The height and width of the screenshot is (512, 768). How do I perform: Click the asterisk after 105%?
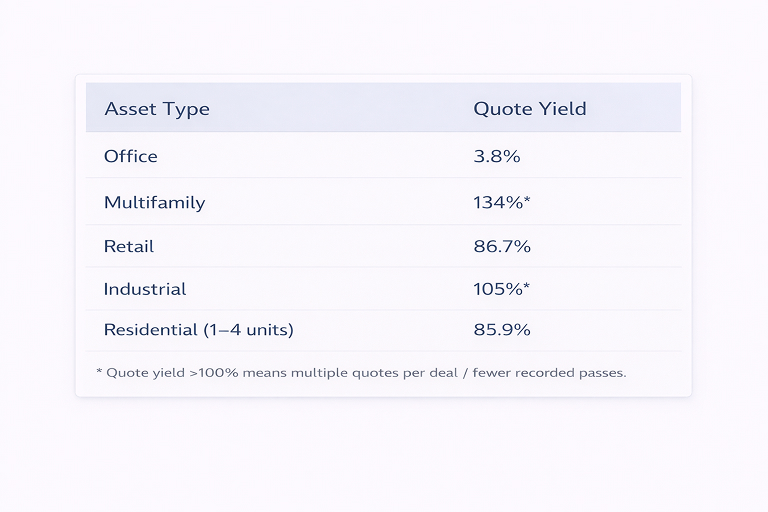click(x=527, y=287)
